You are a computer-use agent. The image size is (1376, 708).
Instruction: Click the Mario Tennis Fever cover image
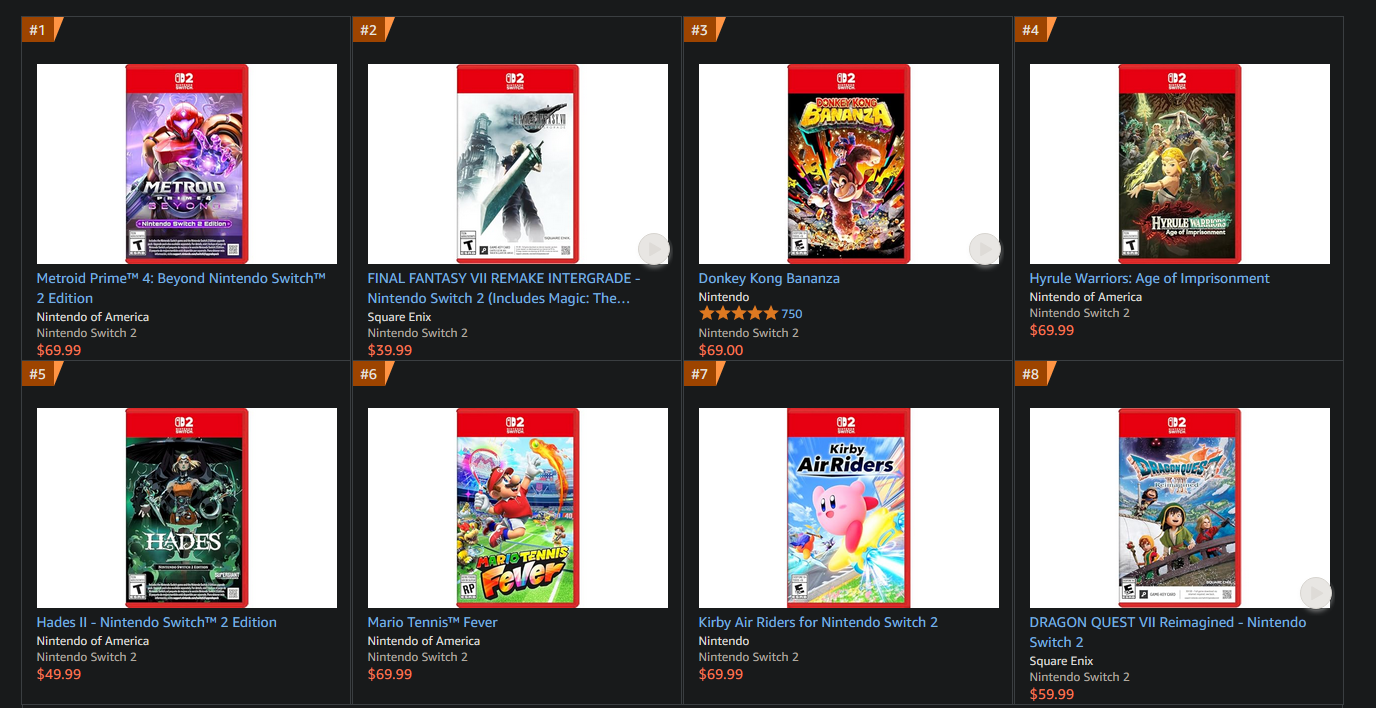click(518, 508)
